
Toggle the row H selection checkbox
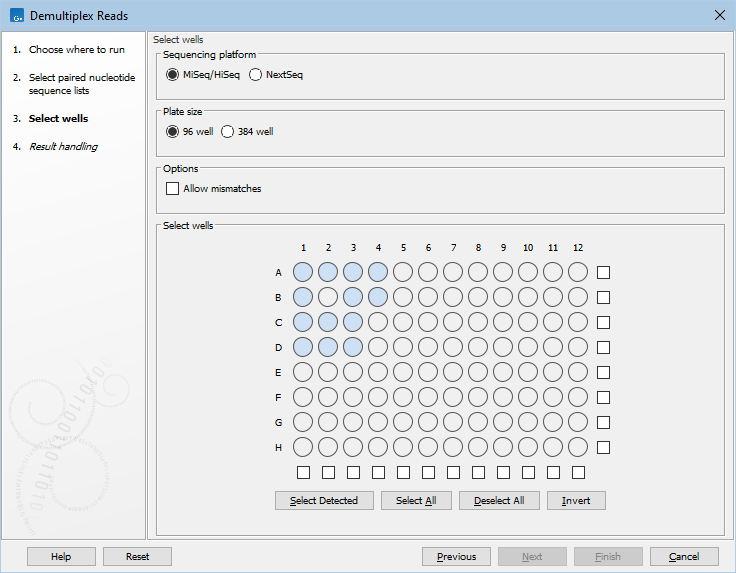click(x=603, y=447)
